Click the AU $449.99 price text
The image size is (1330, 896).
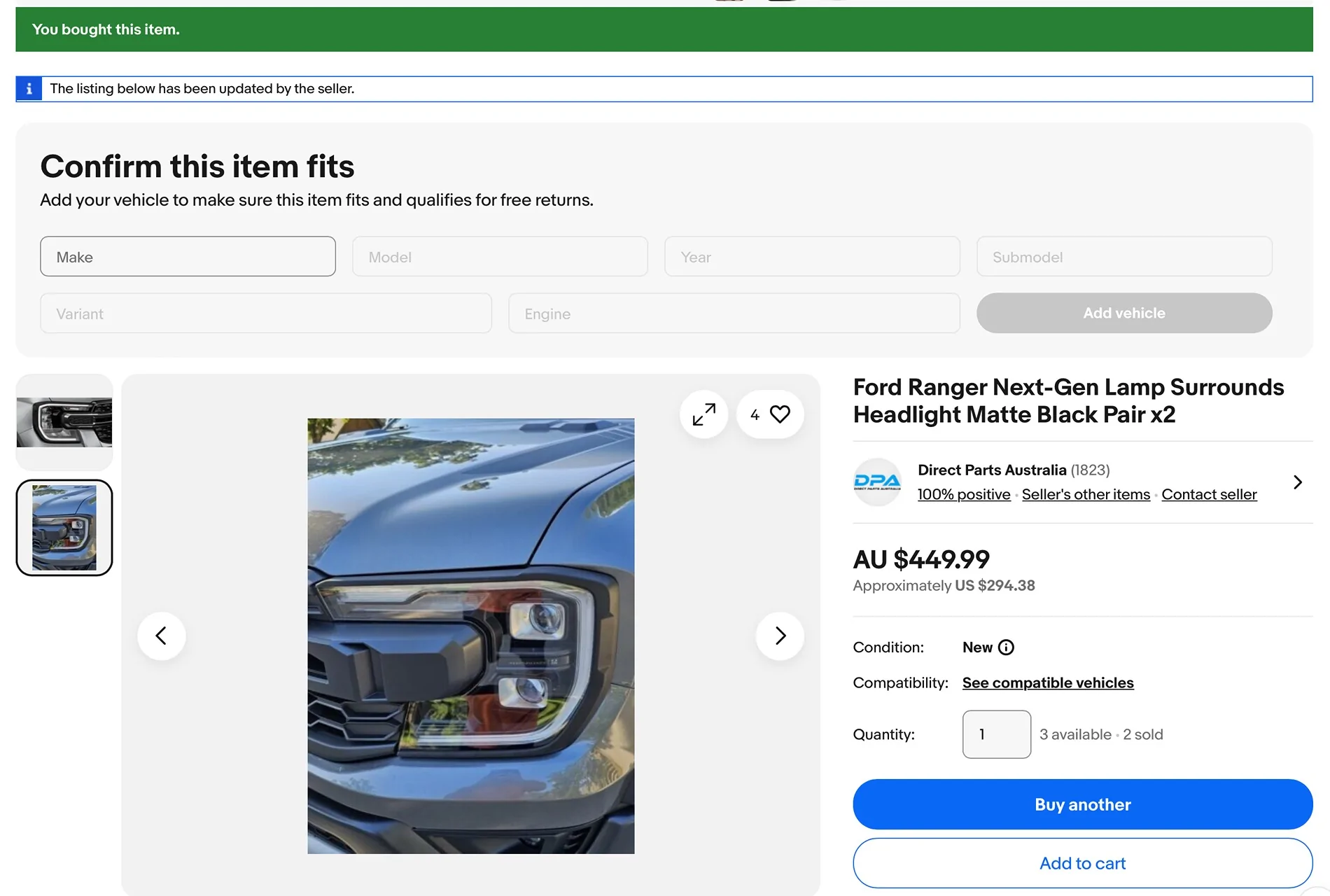click(x=921, y=559)
